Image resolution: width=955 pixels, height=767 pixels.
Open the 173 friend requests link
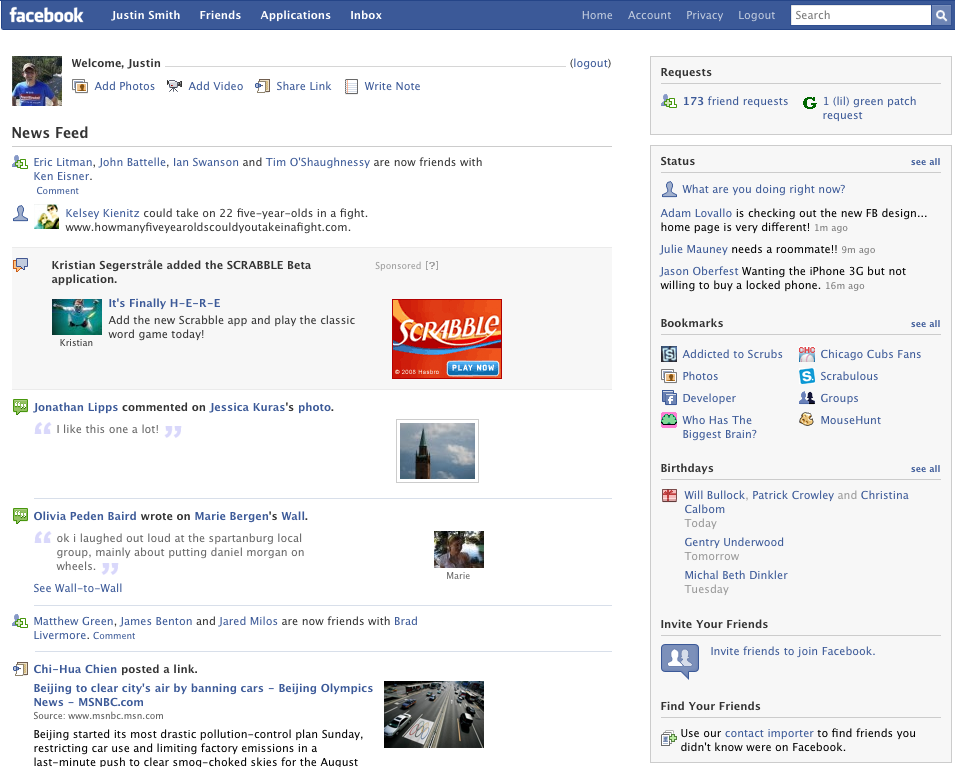(735, 101)
